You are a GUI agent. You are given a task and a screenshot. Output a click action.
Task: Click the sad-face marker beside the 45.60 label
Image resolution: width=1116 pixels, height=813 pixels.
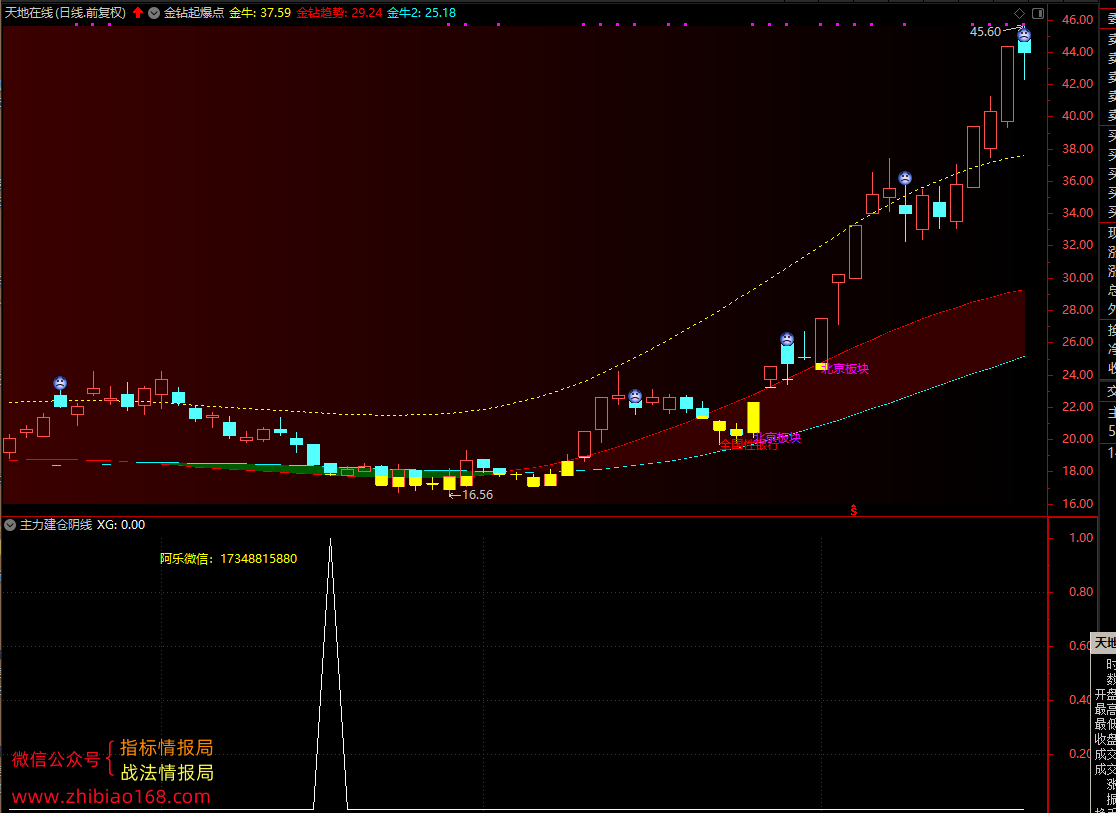[x=1023, y=35]
